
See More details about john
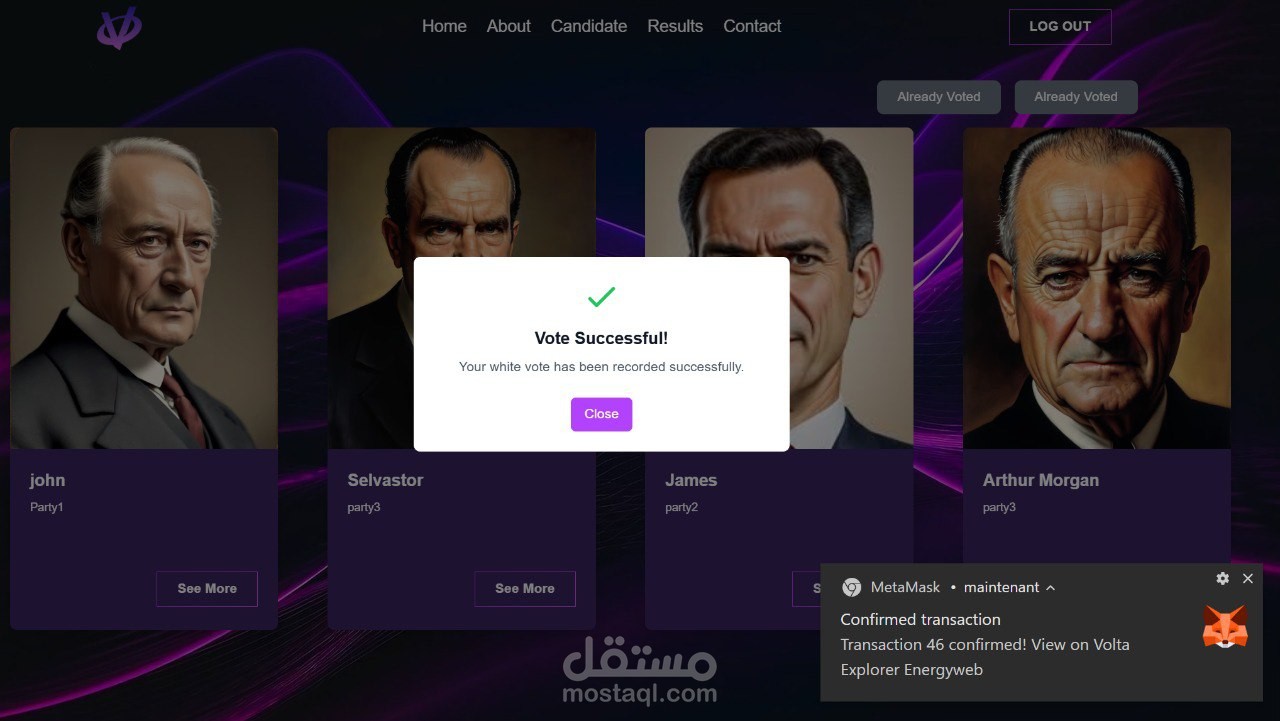click(x=207, y=588)
